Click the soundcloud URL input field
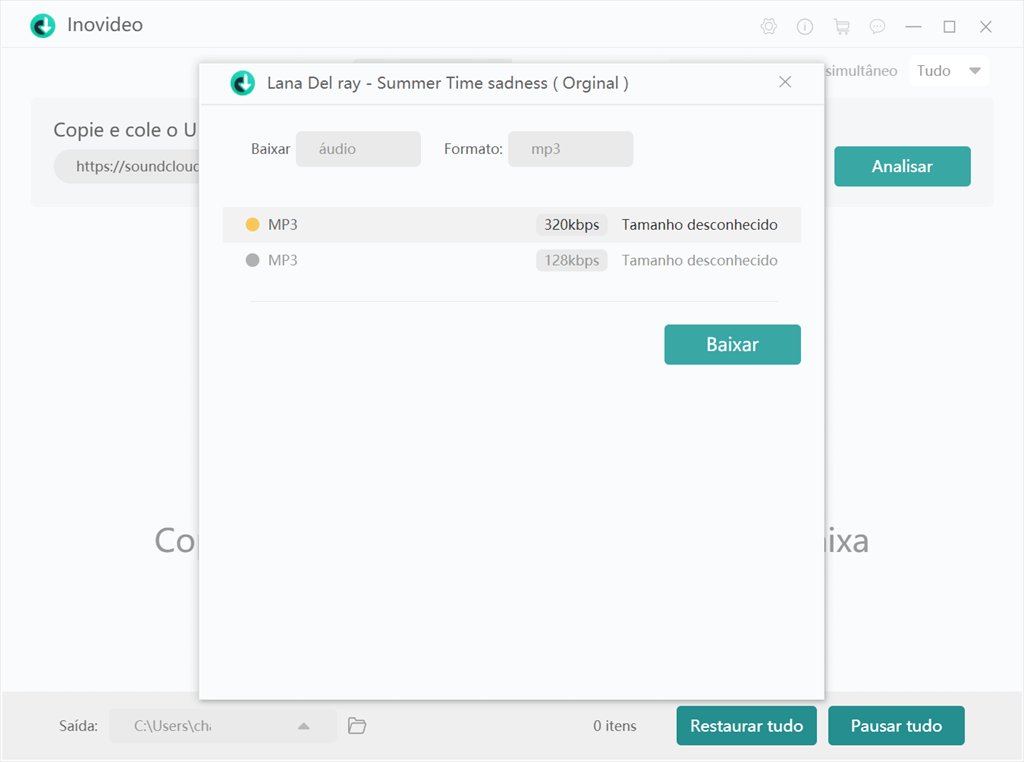This screenshot has width=1024, height=762. [x=127, y=166]
